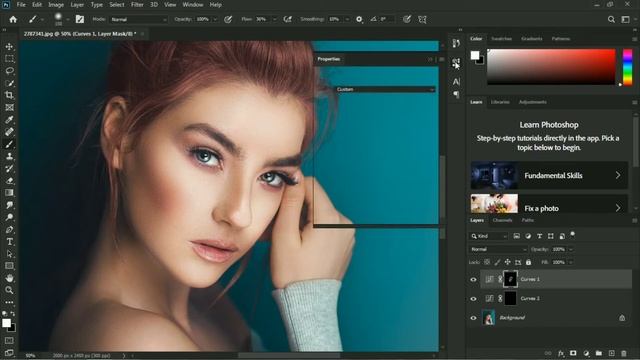The width and height of the screenshot is (640, 360).
Task: Open brush Mode dropdown
Action: click(139, 19)
